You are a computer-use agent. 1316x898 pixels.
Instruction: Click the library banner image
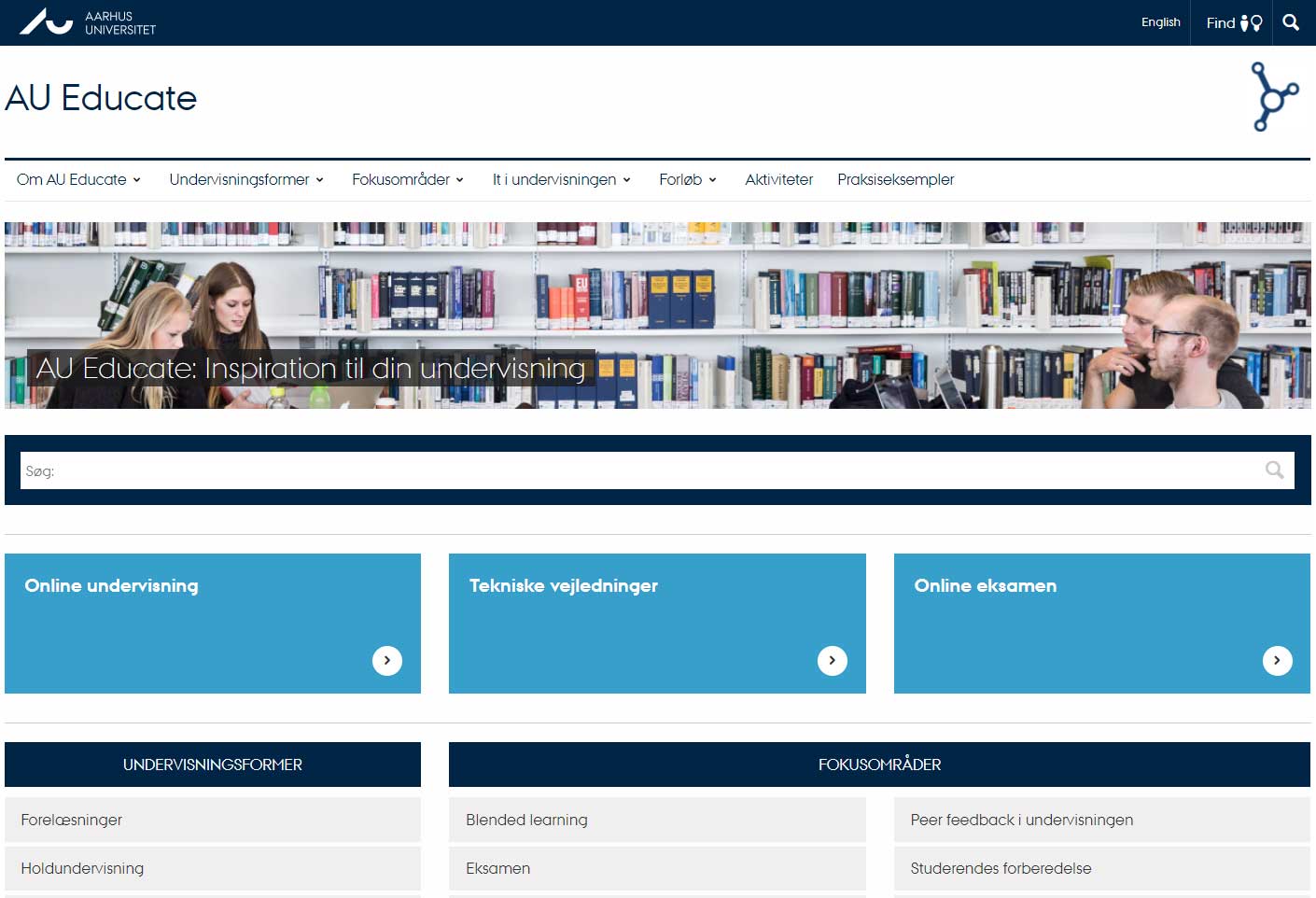click(x=658, y=316)
